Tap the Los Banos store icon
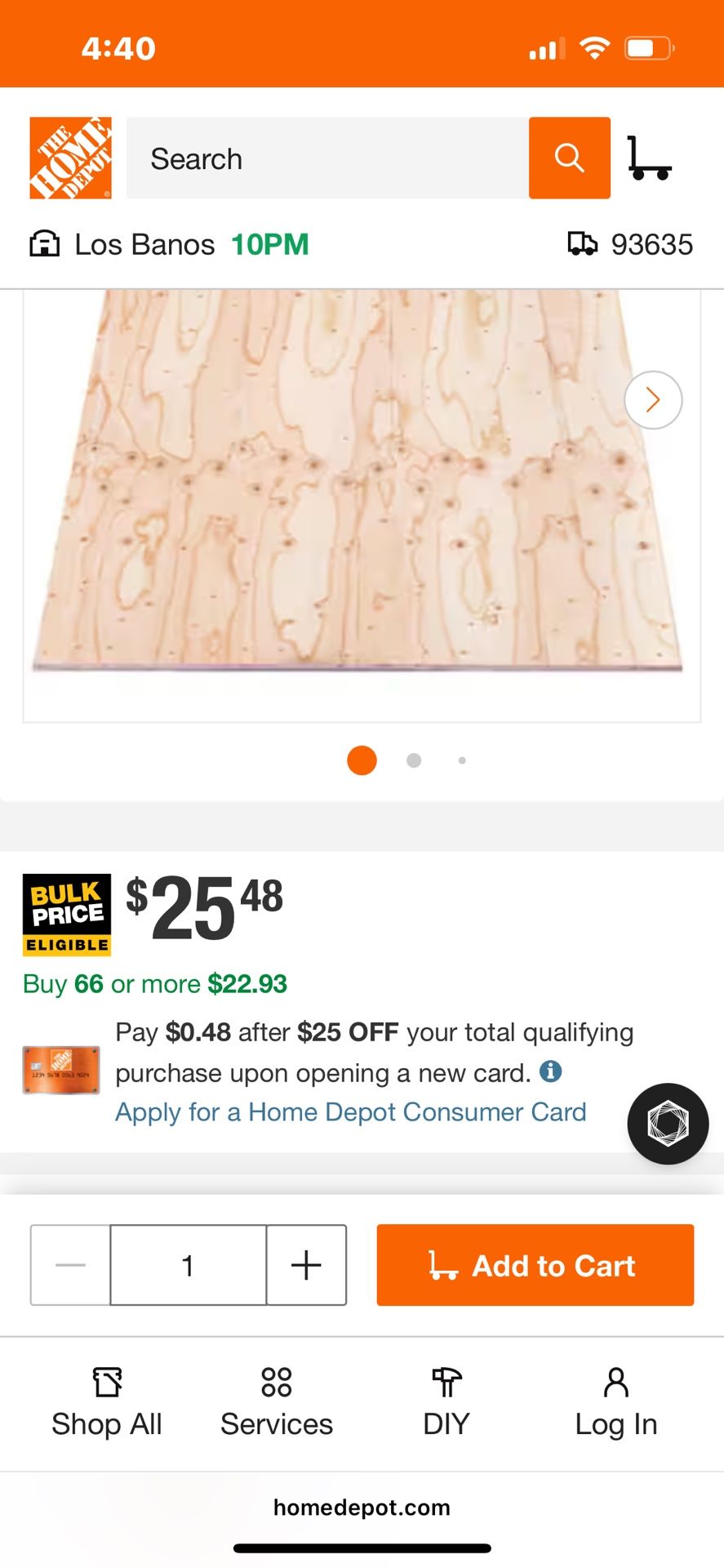 coord(45,244)
